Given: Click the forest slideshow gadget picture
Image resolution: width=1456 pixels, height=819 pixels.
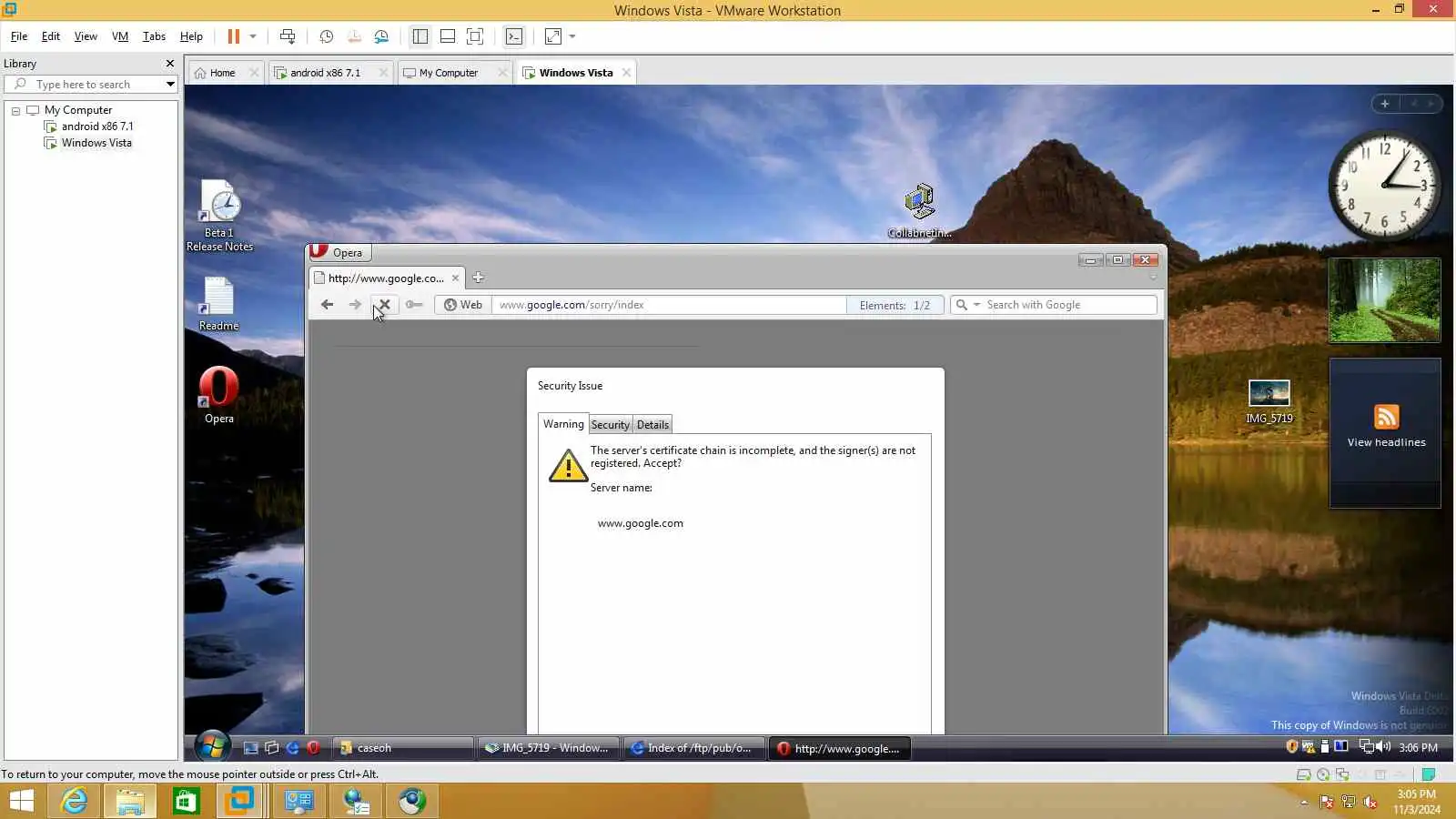Looking at the screenshot, I should pos(1384,300).
